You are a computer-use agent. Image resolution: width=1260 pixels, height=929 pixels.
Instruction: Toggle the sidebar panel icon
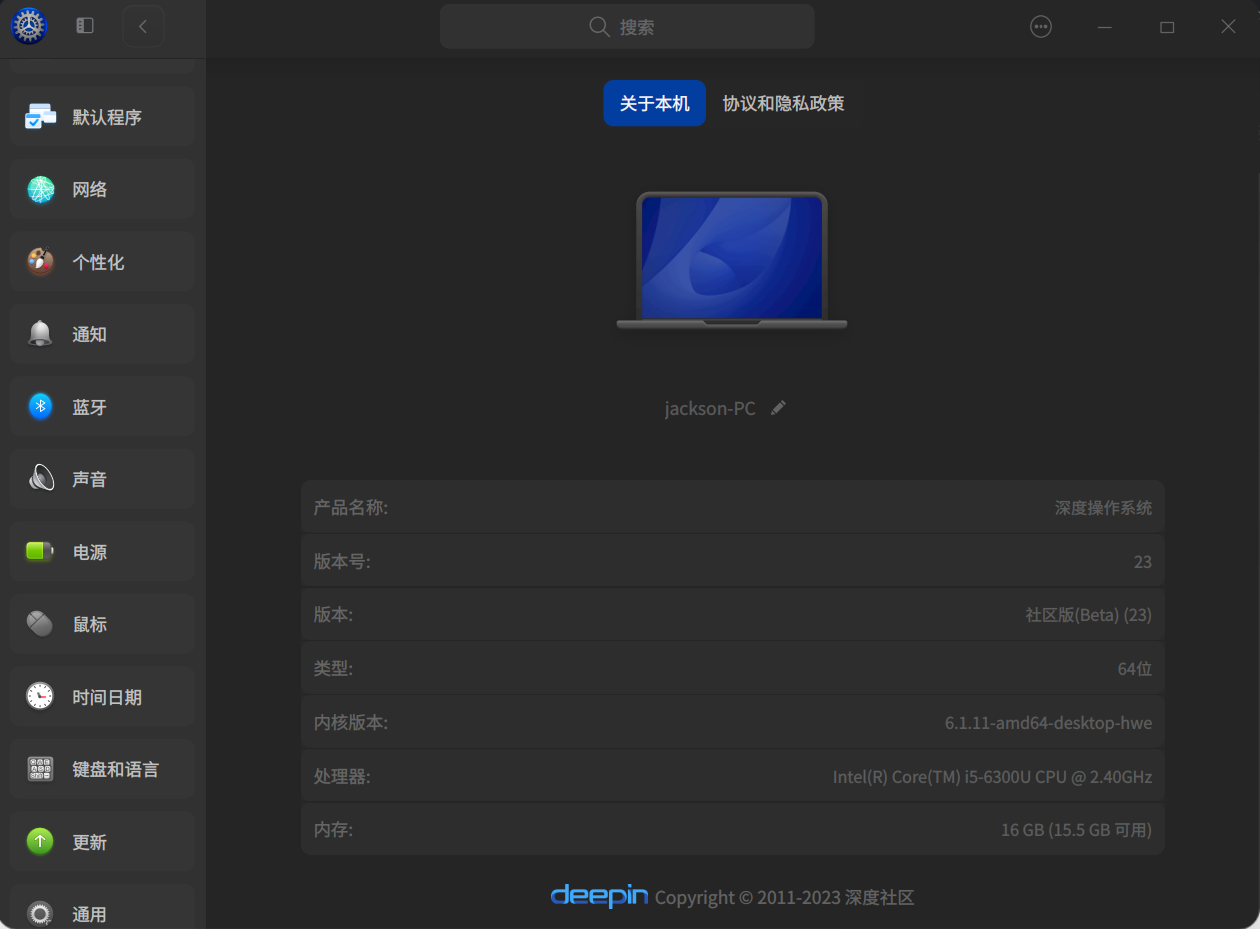pyautogui.click(x=85, y=26)
